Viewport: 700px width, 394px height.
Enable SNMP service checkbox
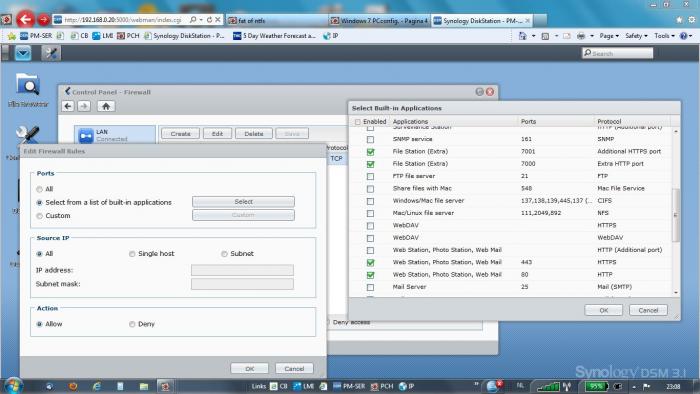click(x=371, y=140)
